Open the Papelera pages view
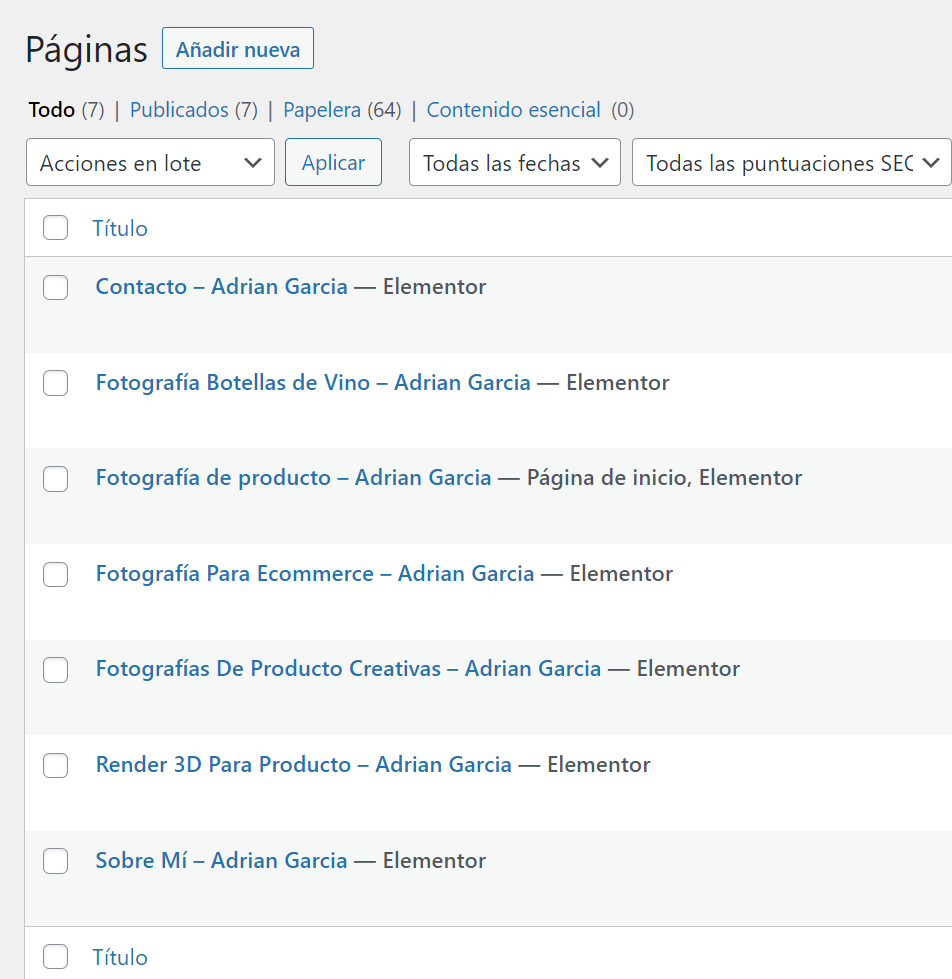 (321, 110)
